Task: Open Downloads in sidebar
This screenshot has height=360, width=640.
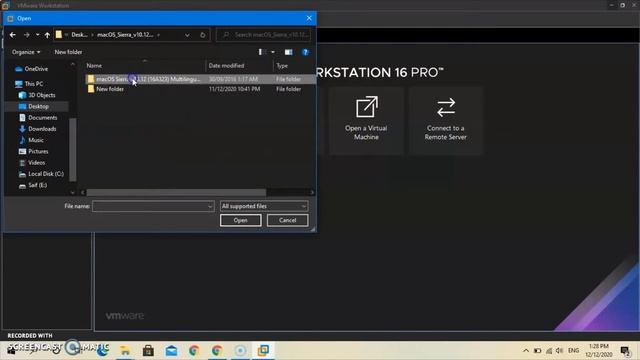Action: pyautogui.click(x=38, y=129)
